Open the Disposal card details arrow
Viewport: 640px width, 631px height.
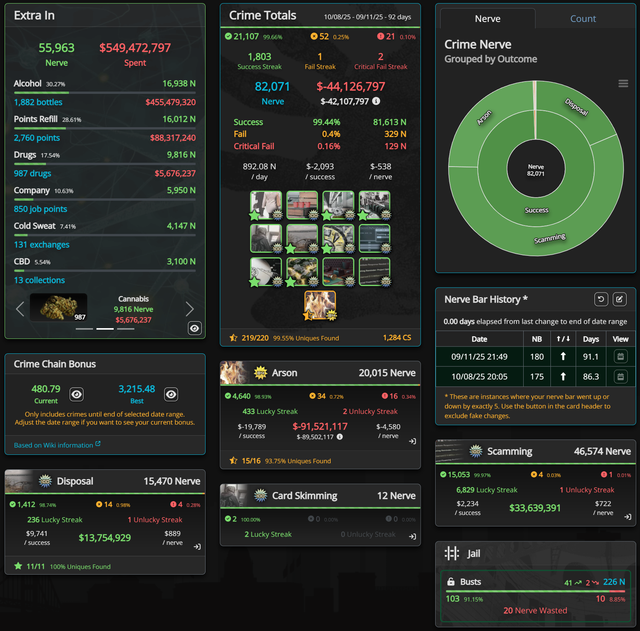pos(197,546)
